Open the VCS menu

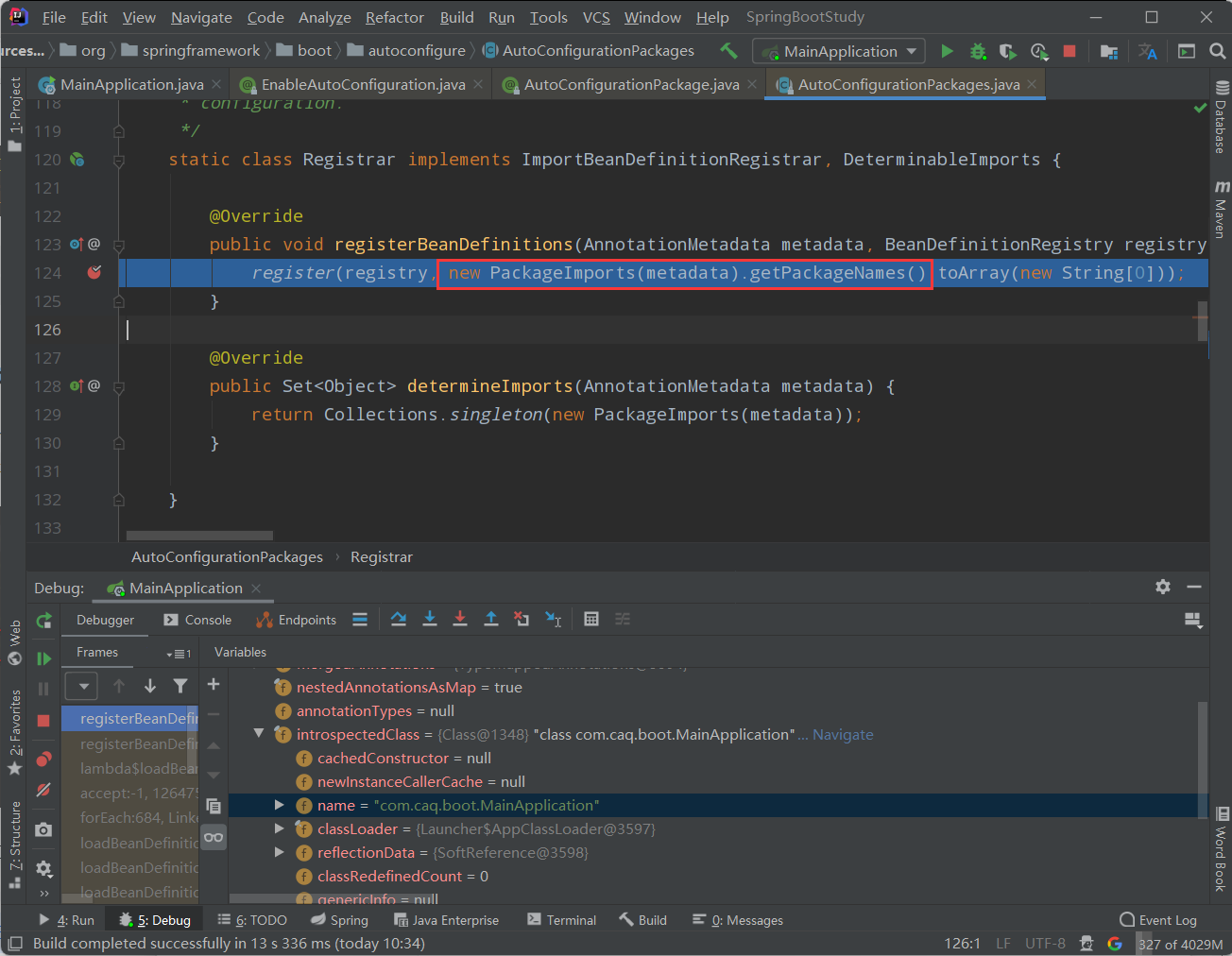pos(596,17)
